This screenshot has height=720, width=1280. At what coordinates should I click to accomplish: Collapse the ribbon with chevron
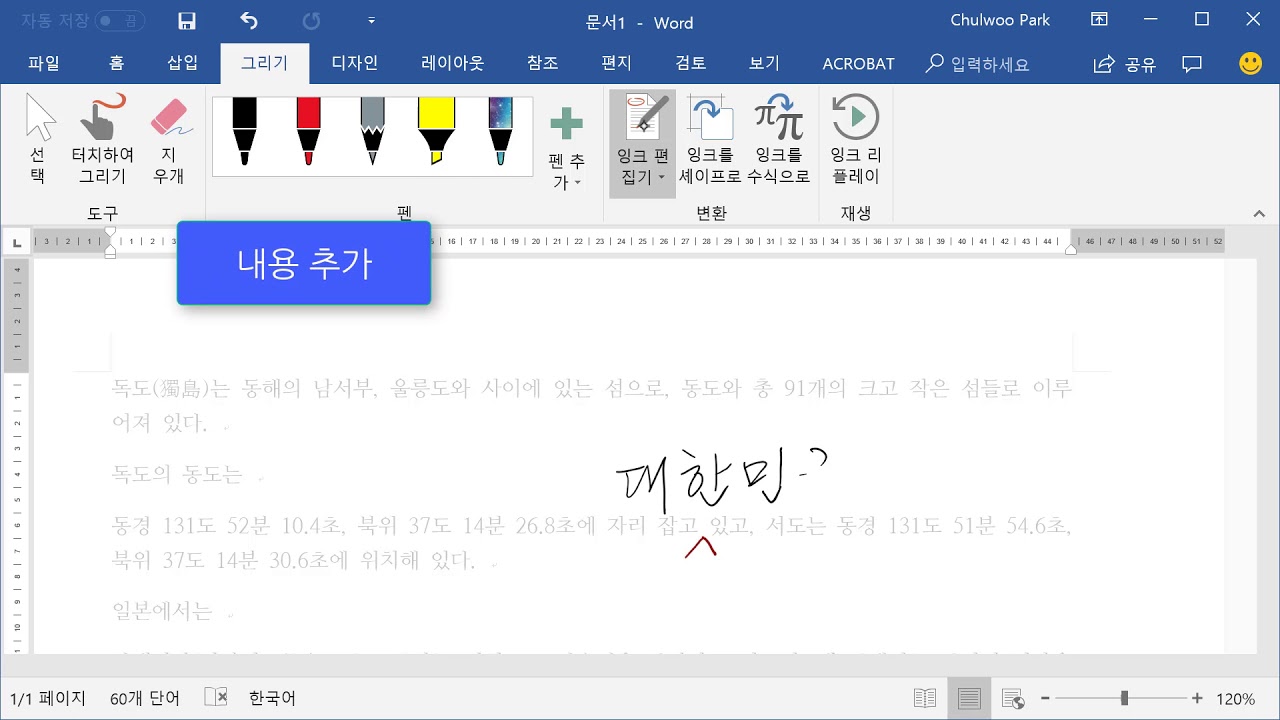[1259, 213]
